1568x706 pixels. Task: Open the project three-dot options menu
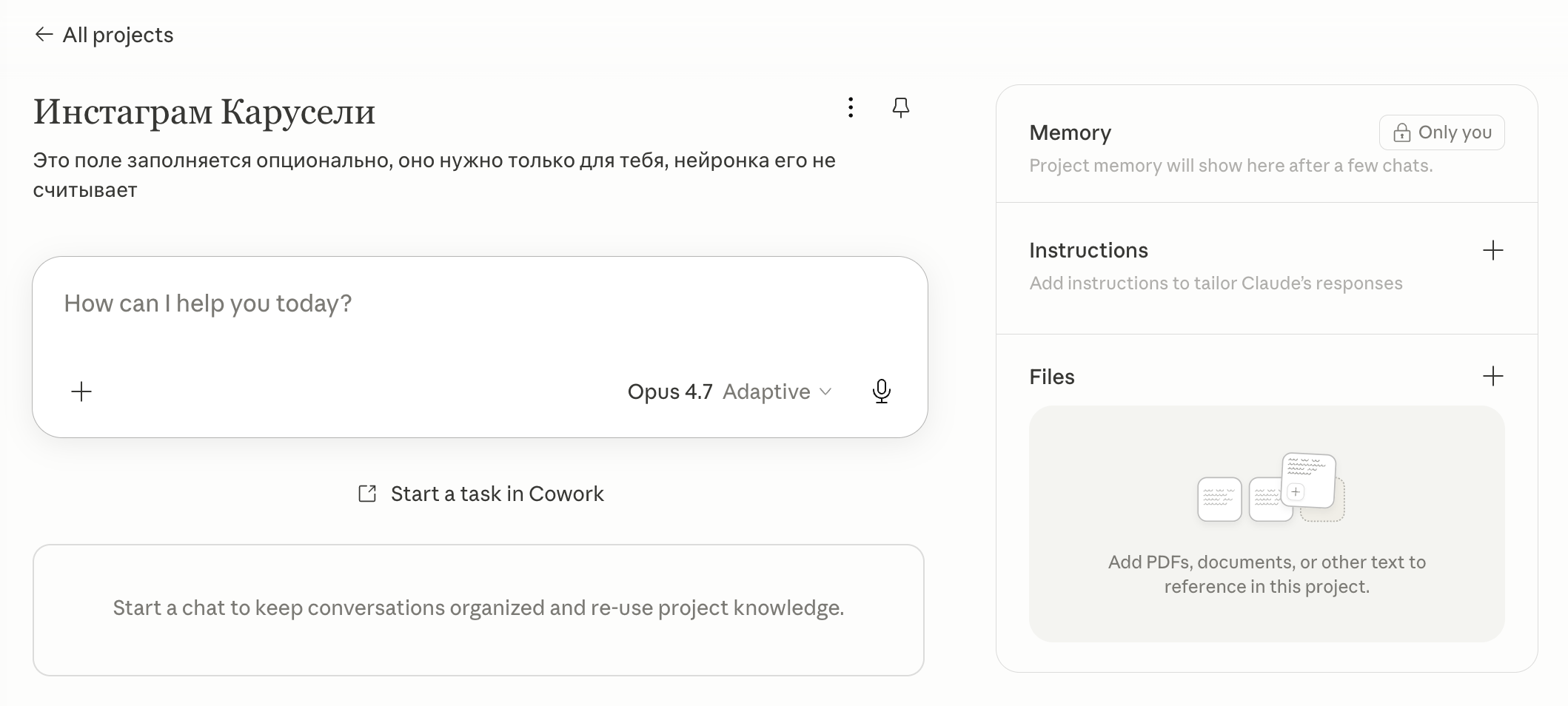point(851,108)
